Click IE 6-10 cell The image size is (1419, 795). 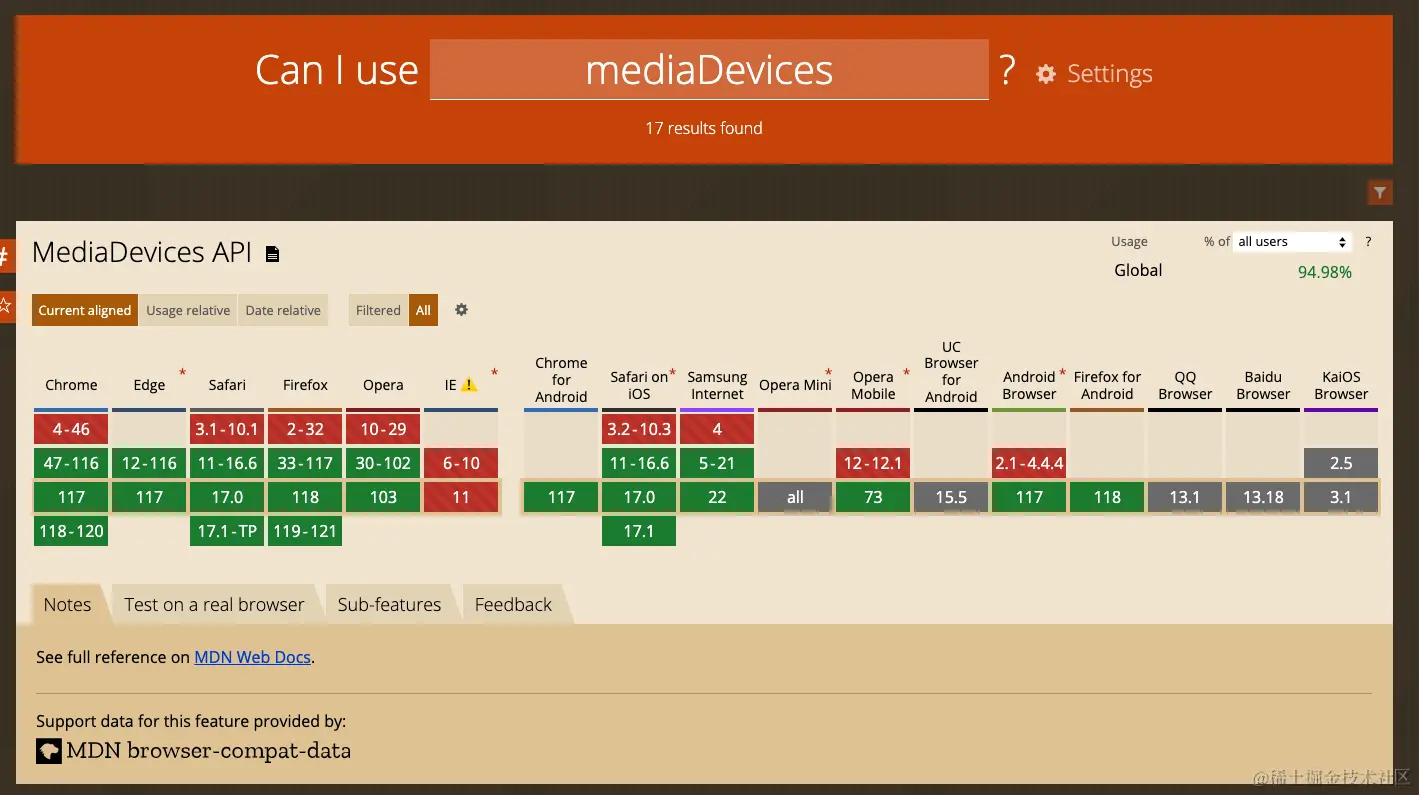(461, 463)
